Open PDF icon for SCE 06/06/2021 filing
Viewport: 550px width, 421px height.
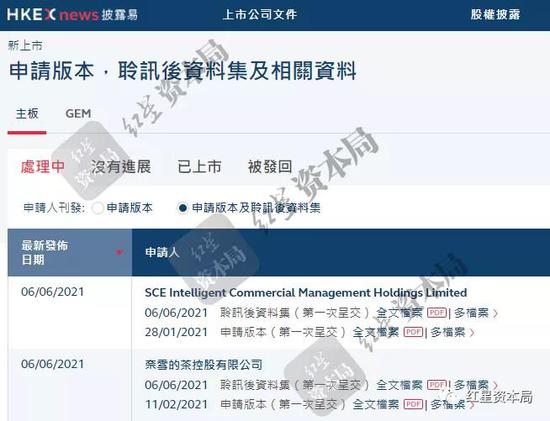(x=437, y=313)
